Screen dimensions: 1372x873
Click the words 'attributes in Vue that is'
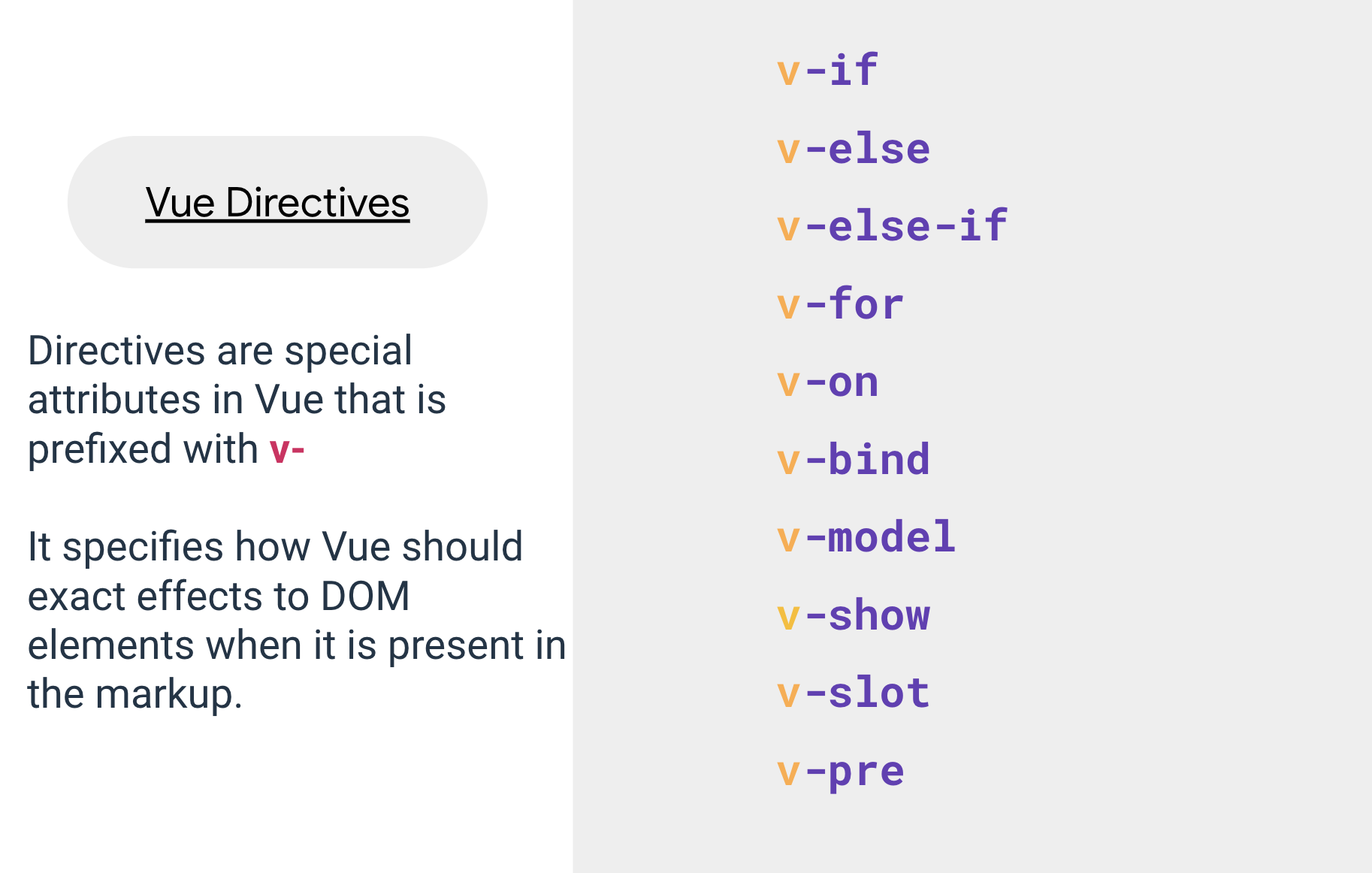[237, 400]
